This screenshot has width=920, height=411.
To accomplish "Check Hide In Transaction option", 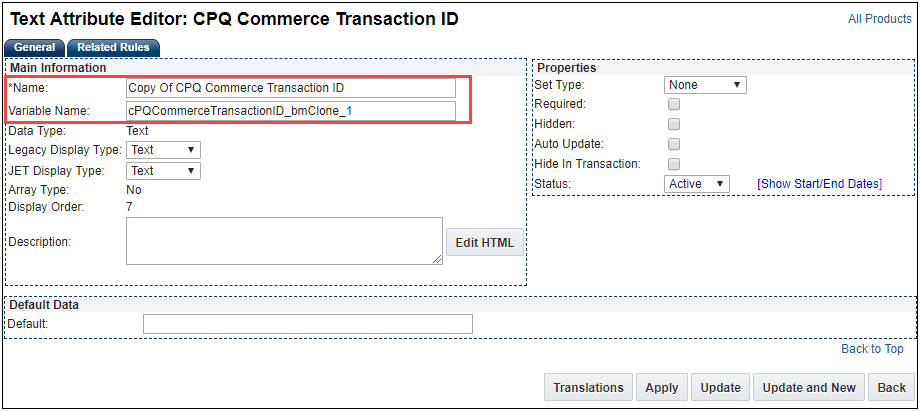I will [674, 164].
